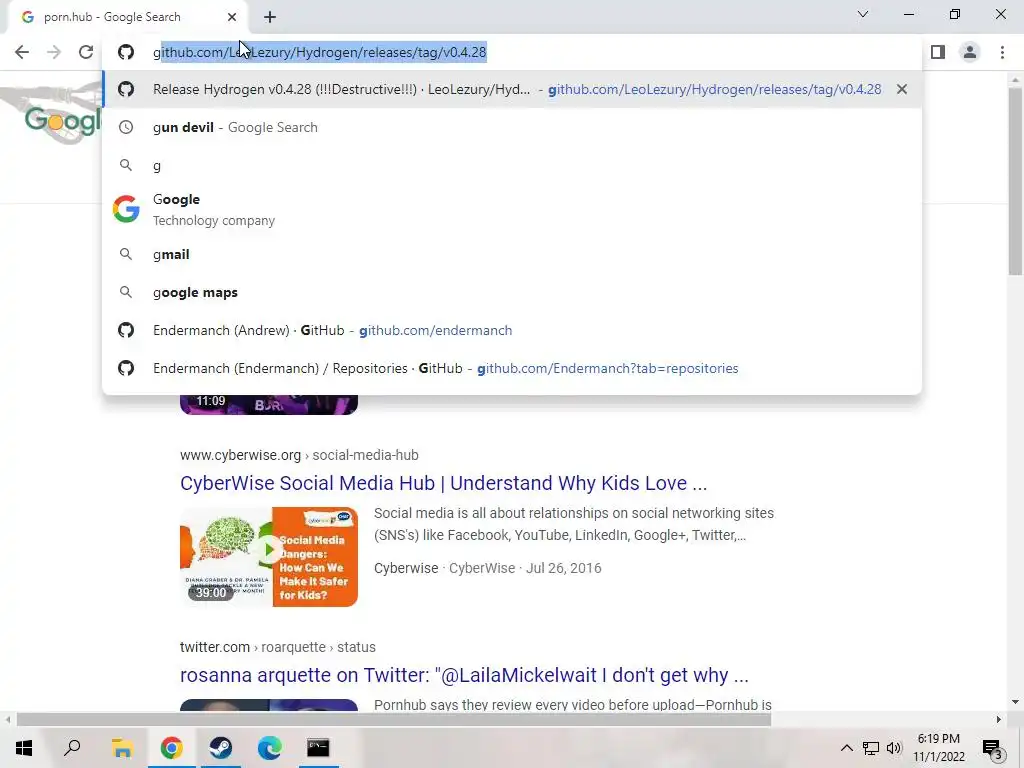Viewport: 1024px width, 768px height.
Task: Select the Release Hydrogen v0.4.28 suggestion
Action: click(x=512, y=89)
